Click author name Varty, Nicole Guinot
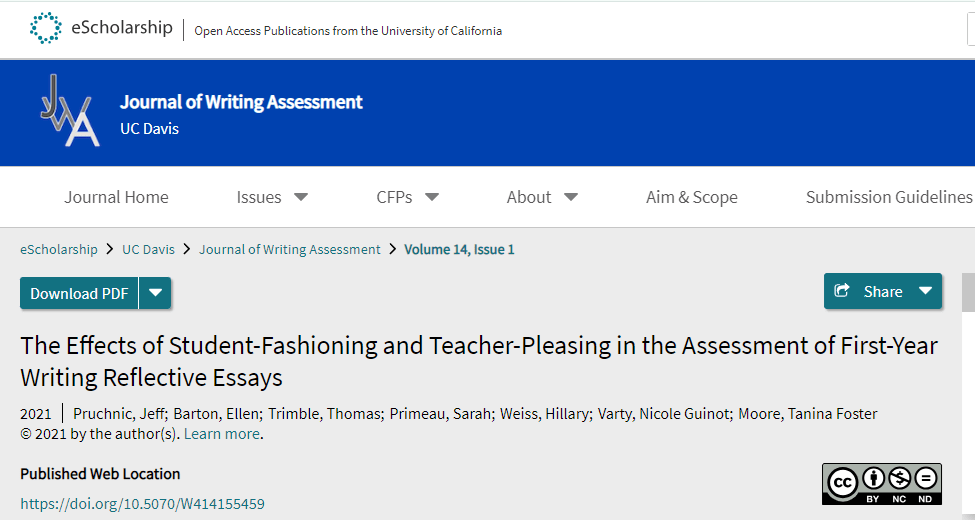The height and width of the screenshot is (520, 975). click(663, 414)
